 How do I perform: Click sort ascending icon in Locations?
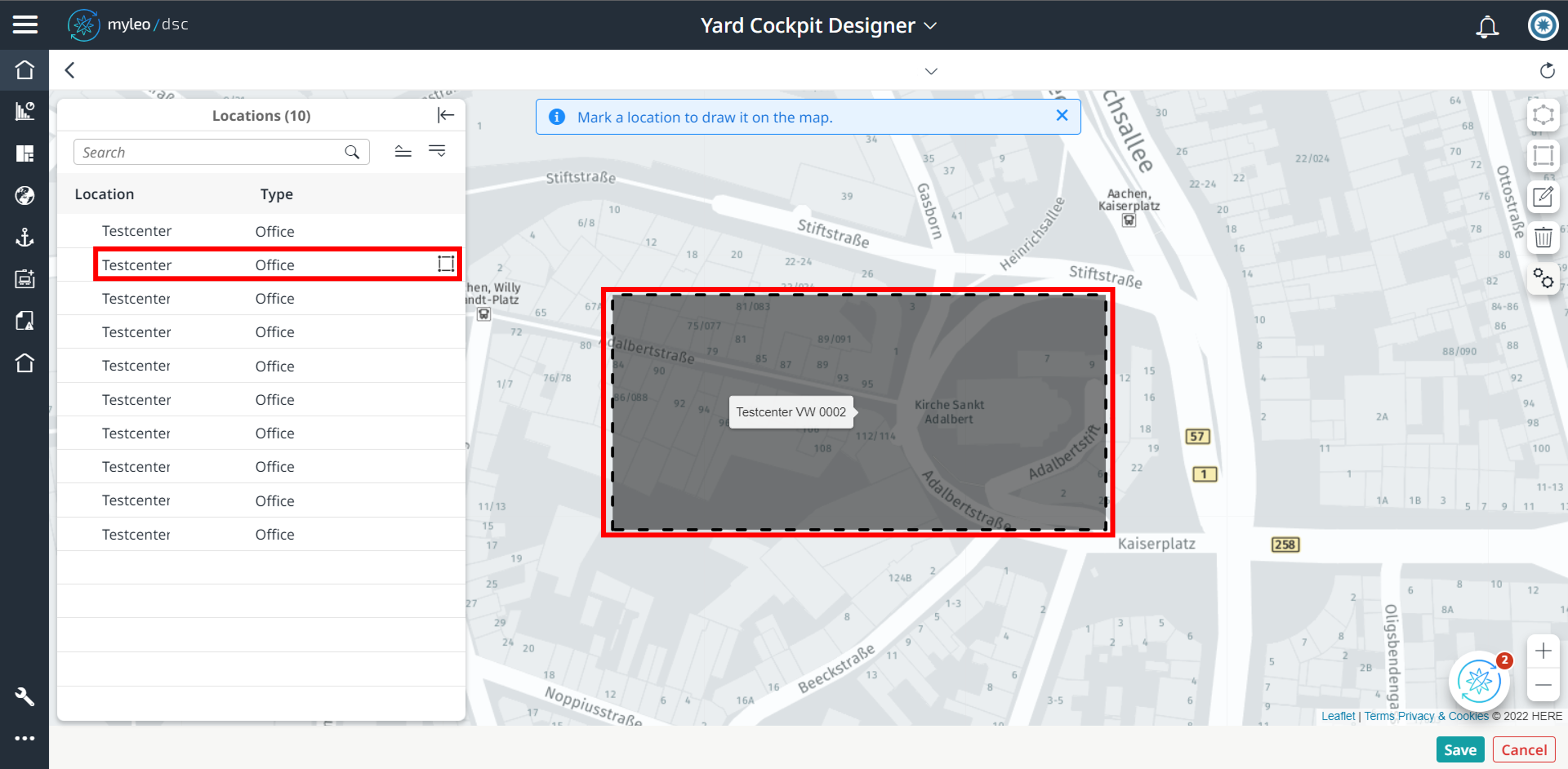click(x=403, y=151)
